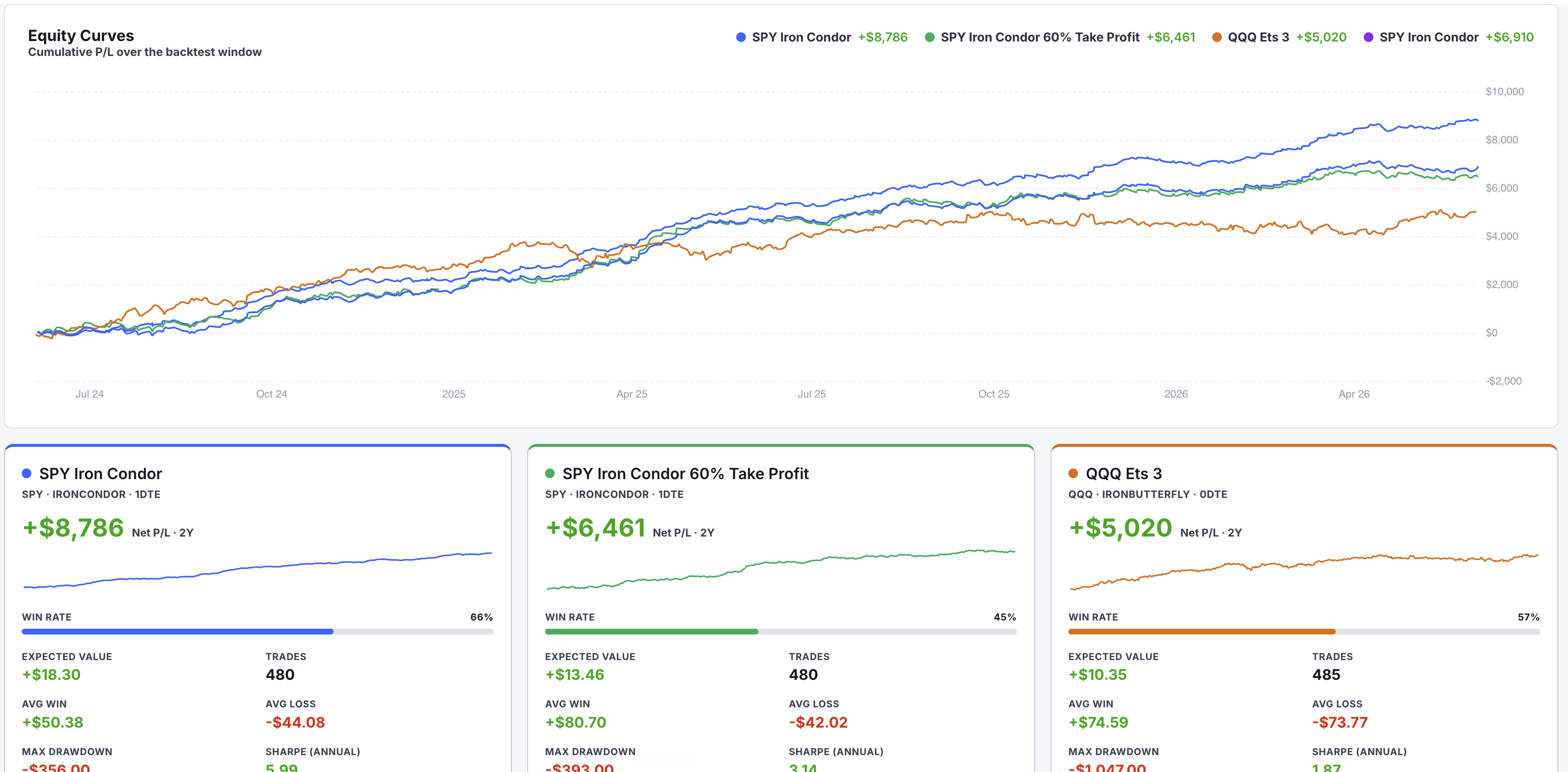Click the Jul 25 x-axis marker
The height and width of the screenshot is (772, 1568).
pos(812,394)
